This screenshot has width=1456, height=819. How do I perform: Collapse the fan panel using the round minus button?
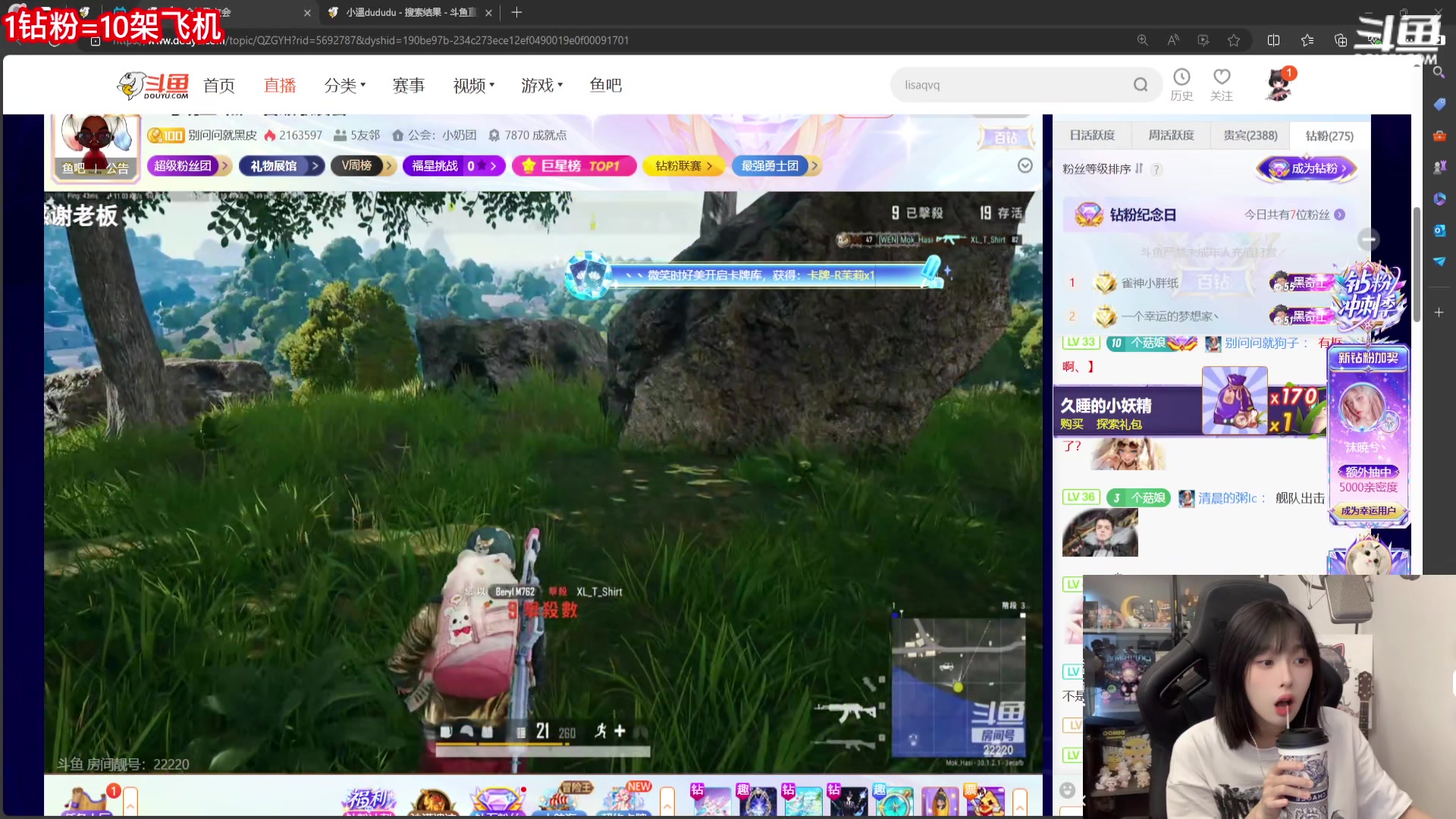[1368, 240]
